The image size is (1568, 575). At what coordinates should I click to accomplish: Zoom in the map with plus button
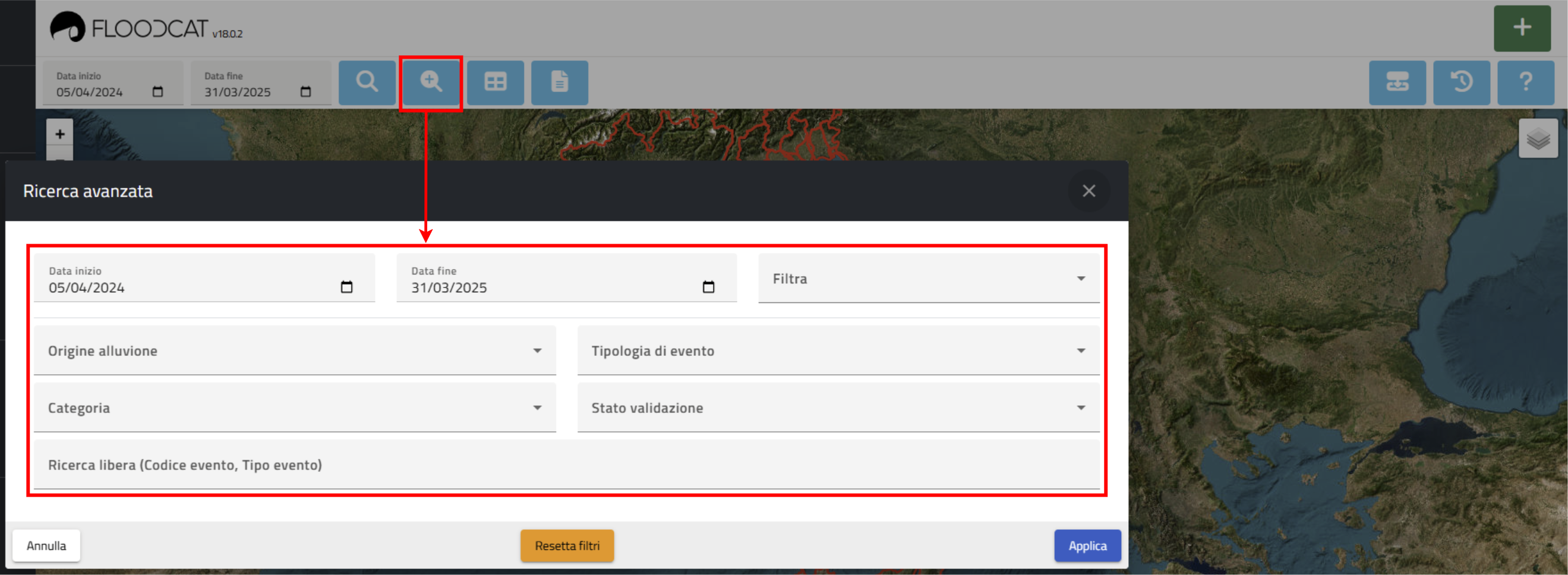(59, 134)
